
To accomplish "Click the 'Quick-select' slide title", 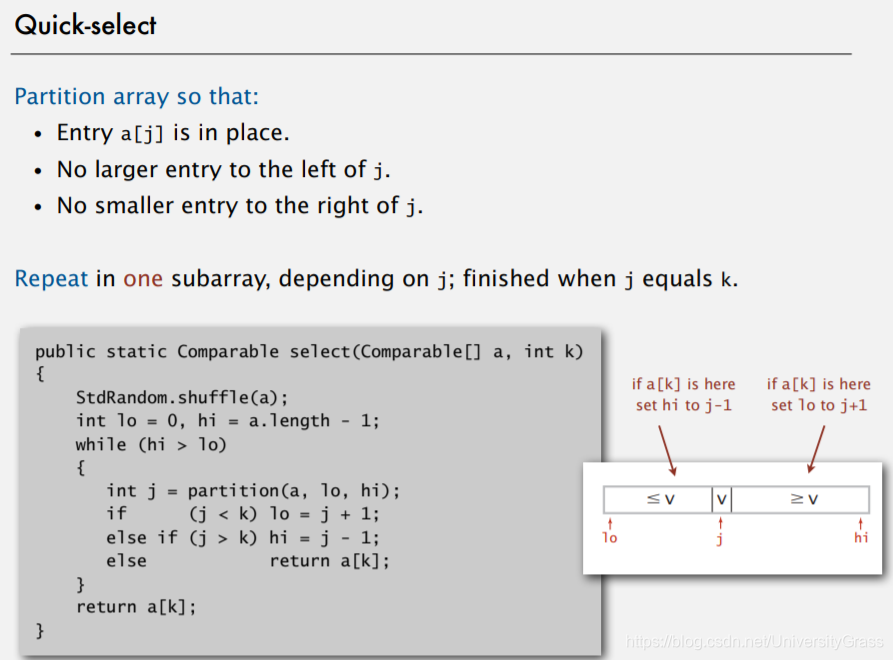I will pos(85,26).
